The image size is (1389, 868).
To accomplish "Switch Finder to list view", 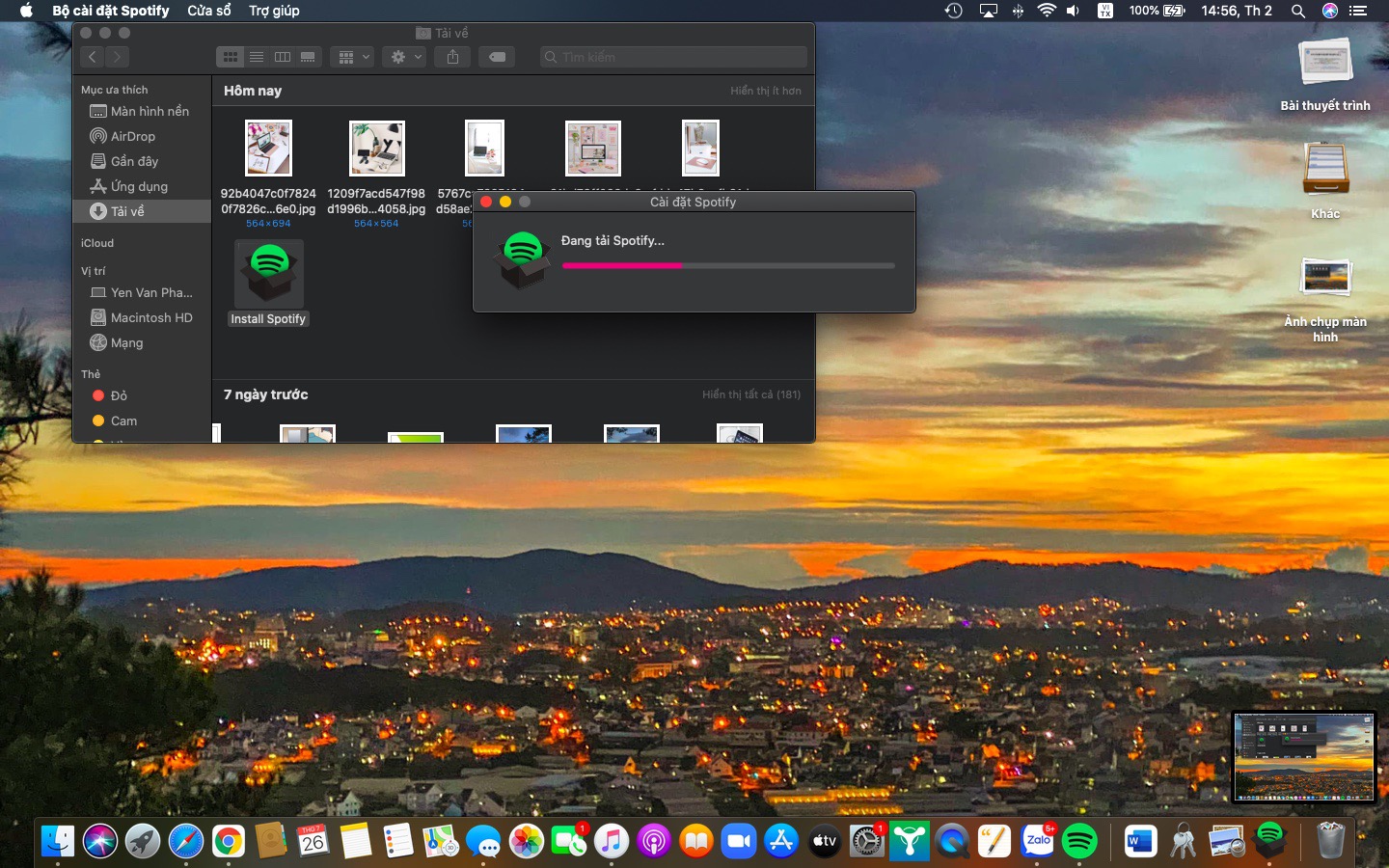I will coord(257,58).
